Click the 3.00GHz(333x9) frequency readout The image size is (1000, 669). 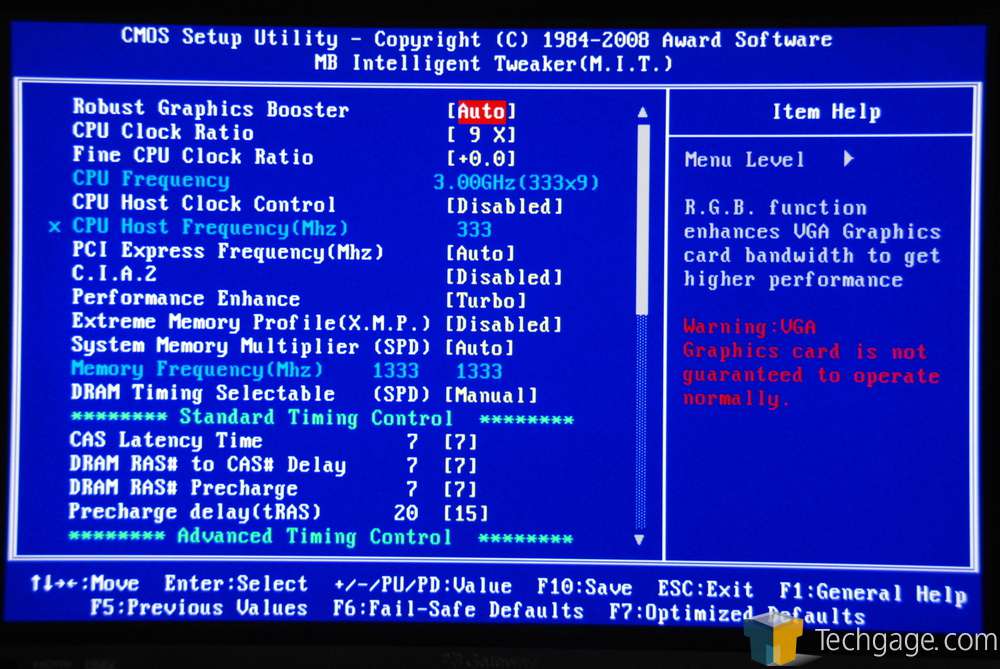516,182
